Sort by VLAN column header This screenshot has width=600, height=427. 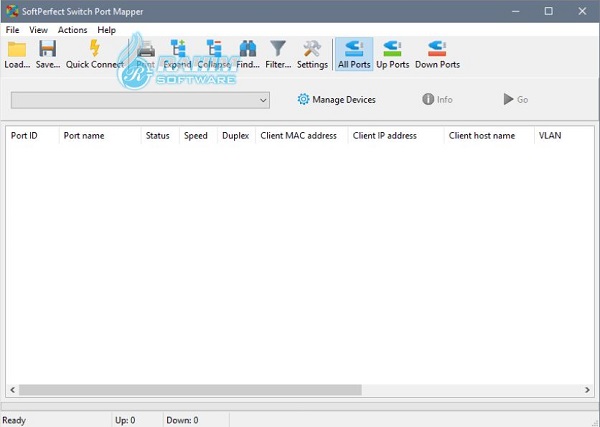(x=564, y=135)
